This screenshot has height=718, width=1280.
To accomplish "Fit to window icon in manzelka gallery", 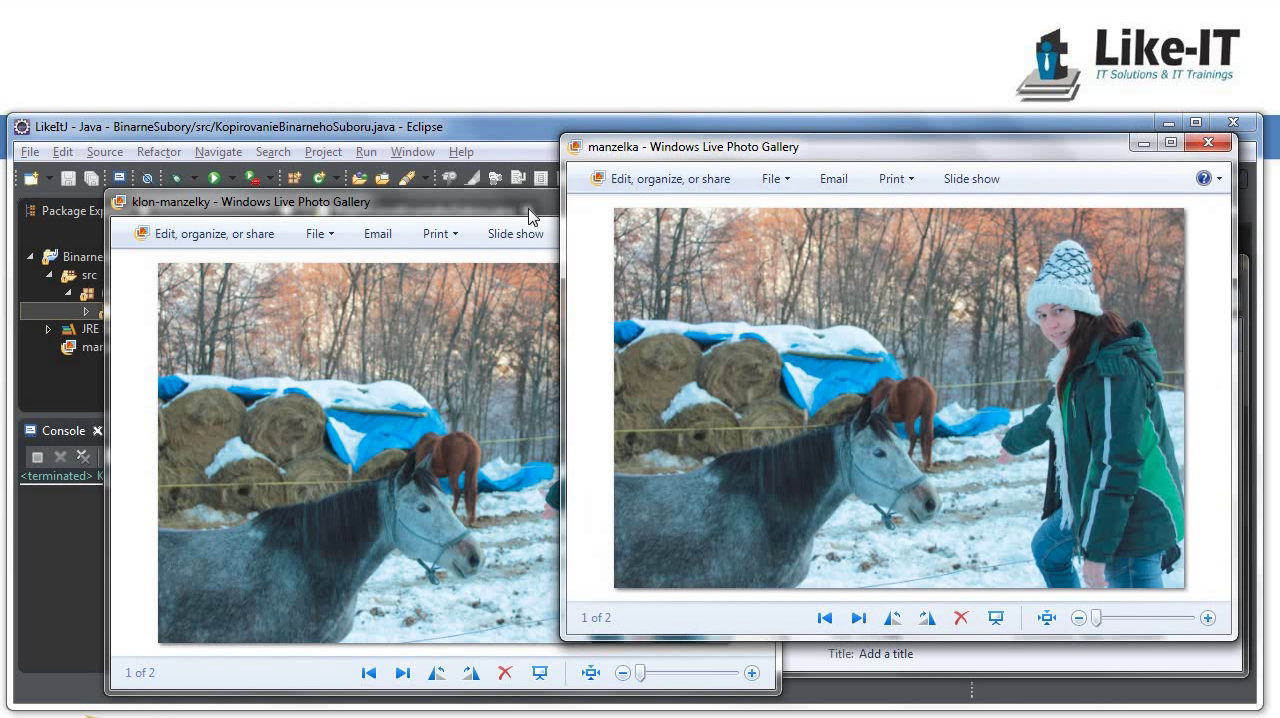I will point(1047,618).
